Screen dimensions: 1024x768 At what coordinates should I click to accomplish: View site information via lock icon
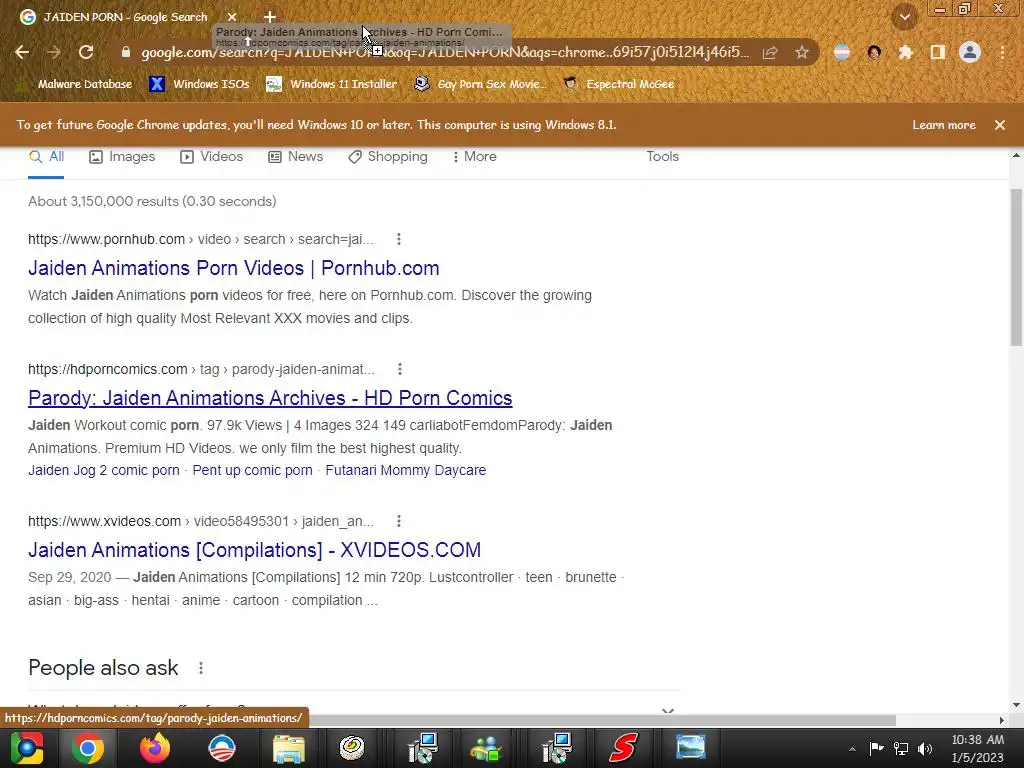tap(126, 52)
